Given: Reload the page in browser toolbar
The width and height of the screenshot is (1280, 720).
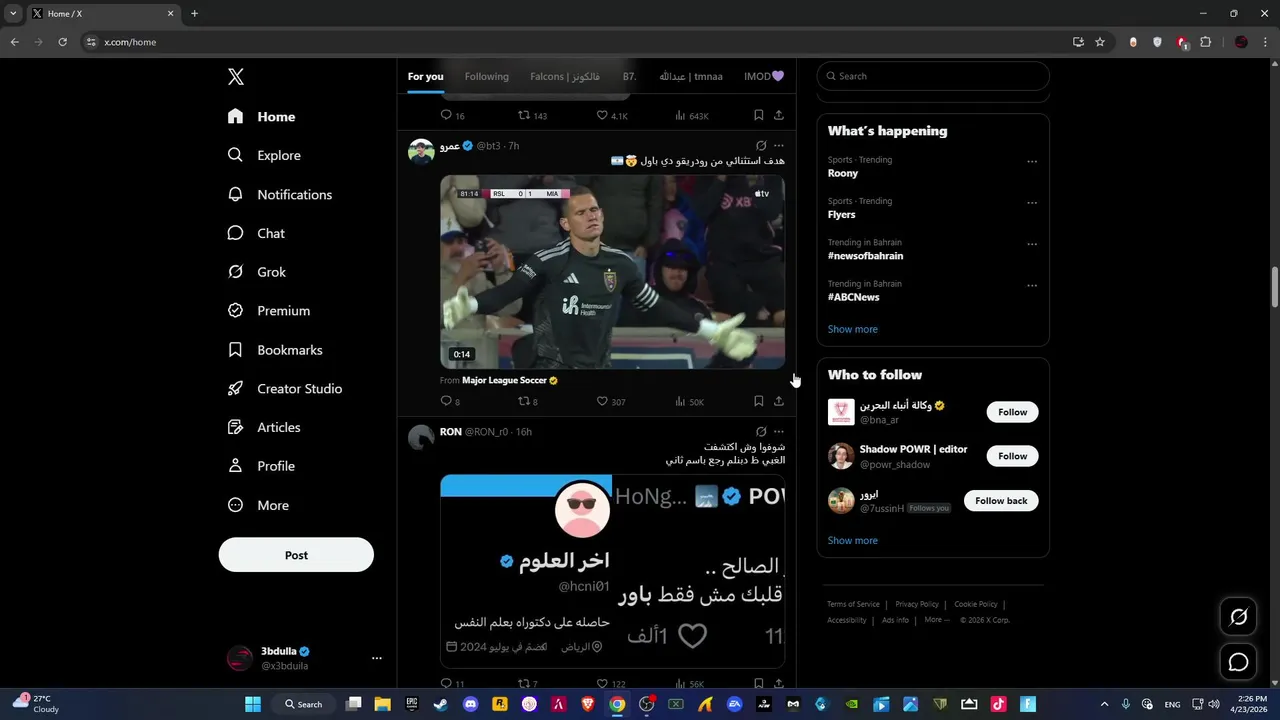Looking at the screenshot, I should pos(62,42).
